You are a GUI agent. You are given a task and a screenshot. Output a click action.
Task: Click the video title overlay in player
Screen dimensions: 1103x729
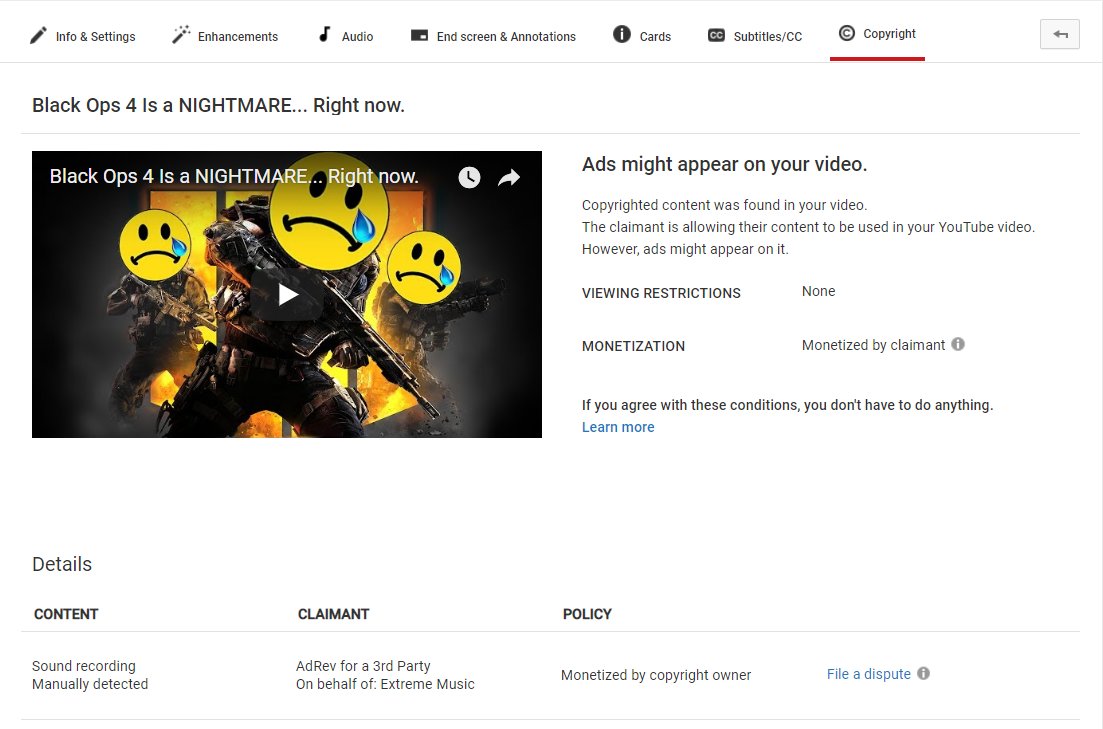click(234, 176)
